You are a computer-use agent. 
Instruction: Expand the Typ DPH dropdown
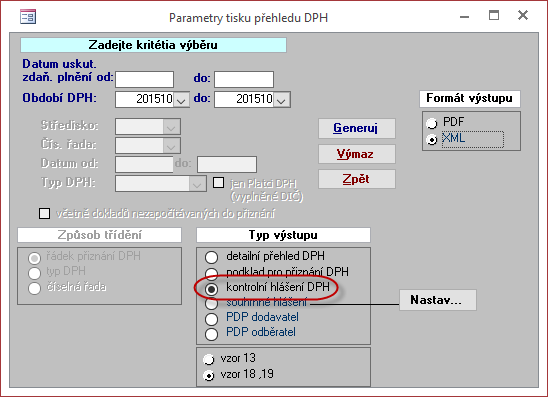click(197, 183)
